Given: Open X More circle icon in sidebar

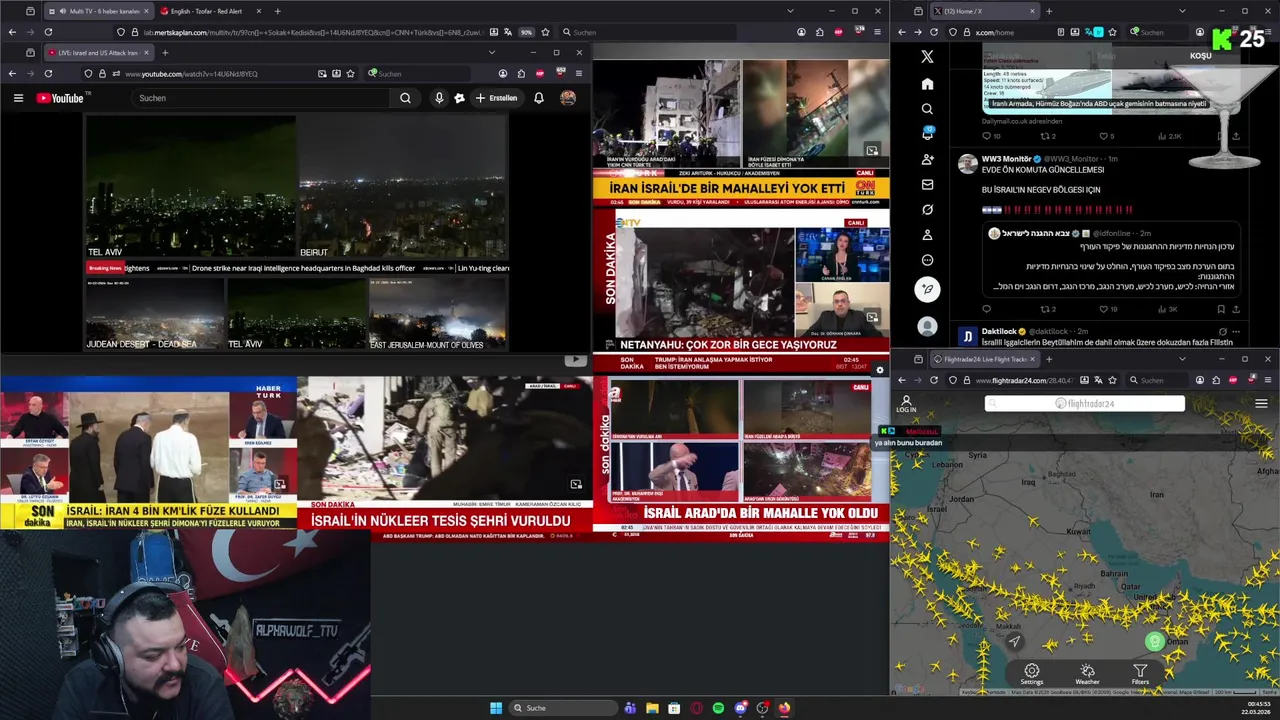Looking at the screenshot, I should pos(927,260).
